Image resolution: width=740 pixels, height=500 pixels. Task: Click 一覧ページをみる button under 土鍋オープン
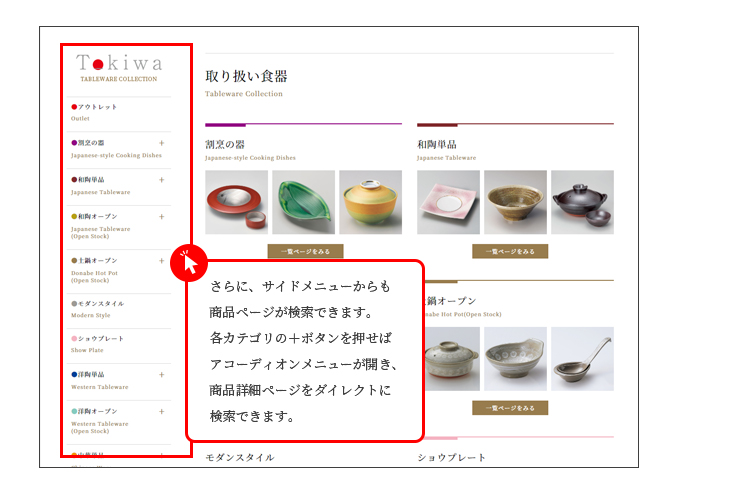(510, 408)
